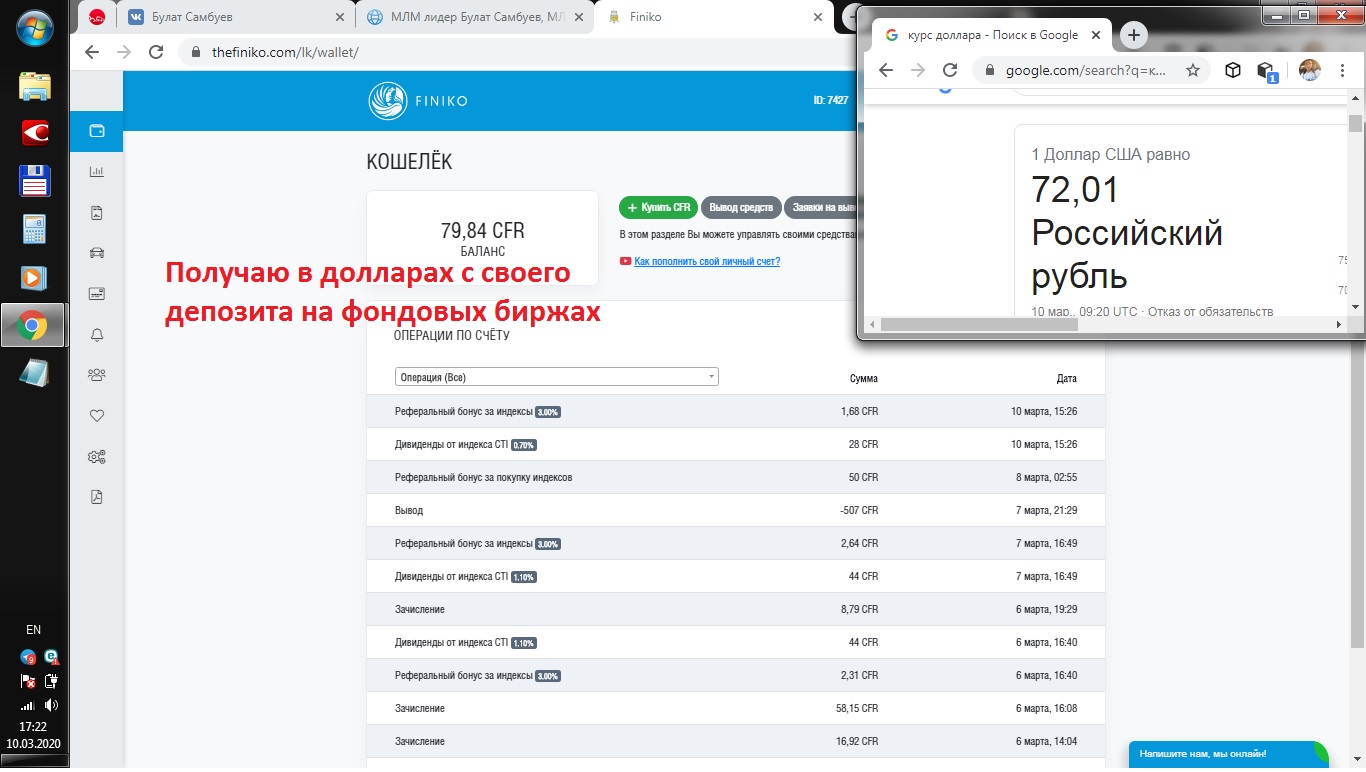Close the Булат Самбуев VK tab
Screen dimensions: 1366x772
pos(339,17)
